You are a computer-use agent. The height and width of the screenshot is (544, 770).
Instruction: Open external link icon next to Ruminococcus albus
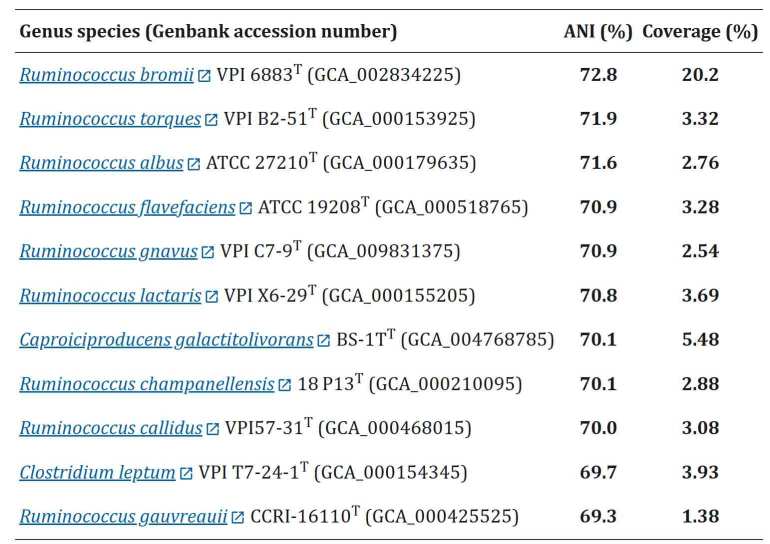click(x=194, y=164)
